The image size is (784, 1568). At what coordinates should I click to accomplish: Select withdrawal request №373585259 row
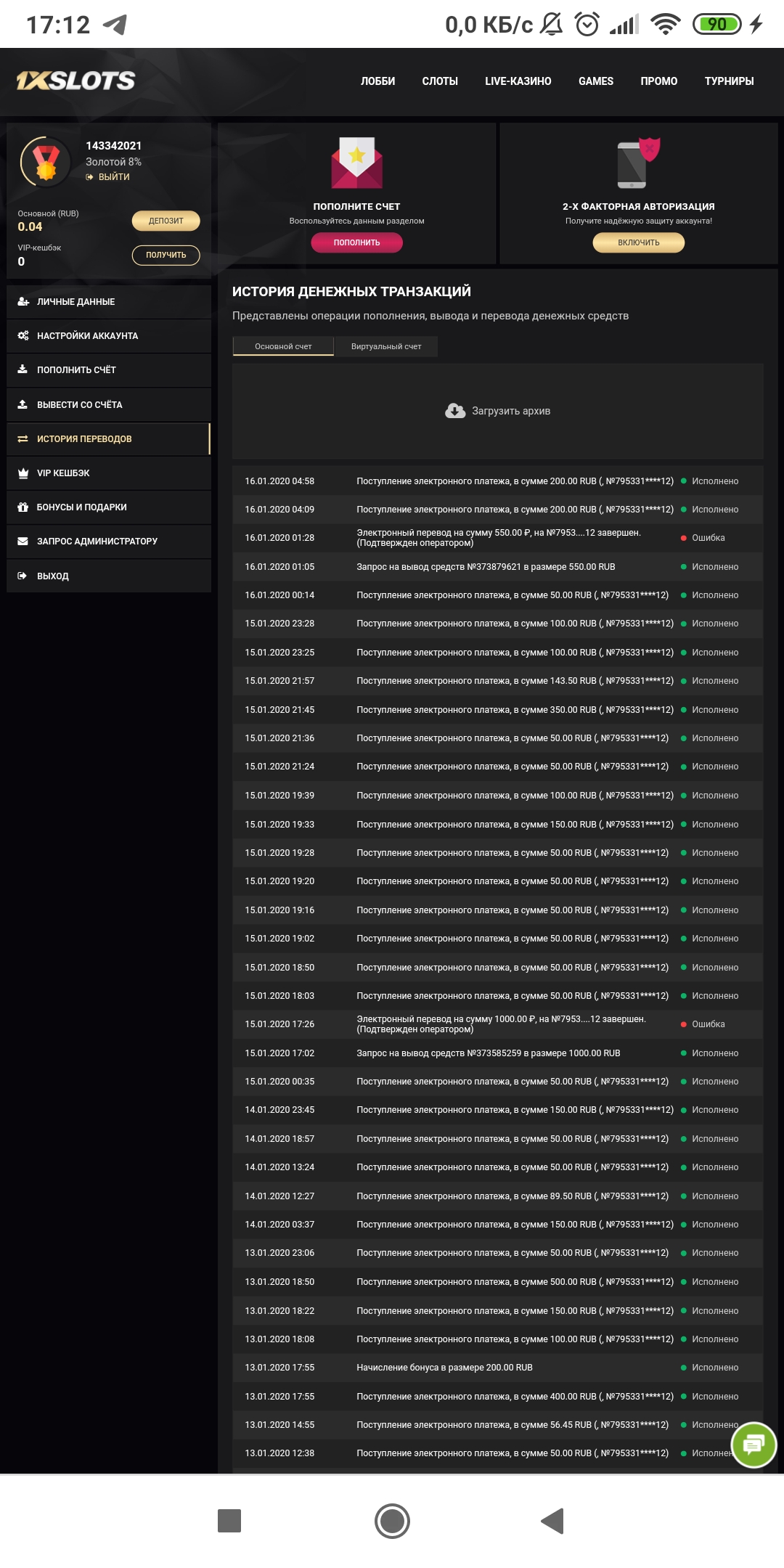tap(498, 1053)
